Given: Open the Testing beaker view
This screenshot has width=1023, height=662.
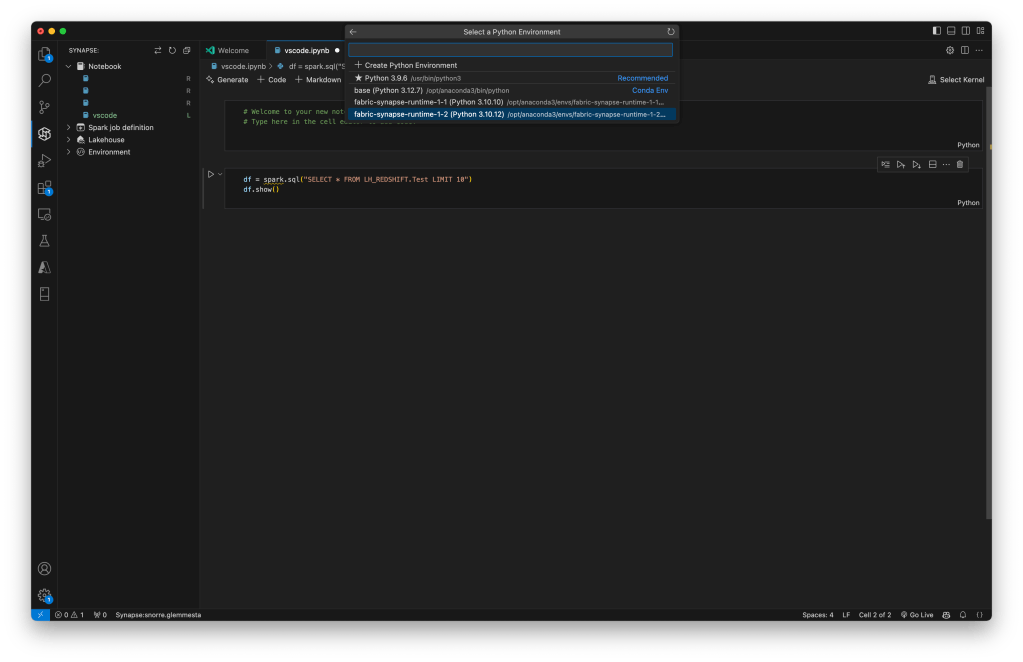Looking at the screenshot, I should tap(44, 240).
